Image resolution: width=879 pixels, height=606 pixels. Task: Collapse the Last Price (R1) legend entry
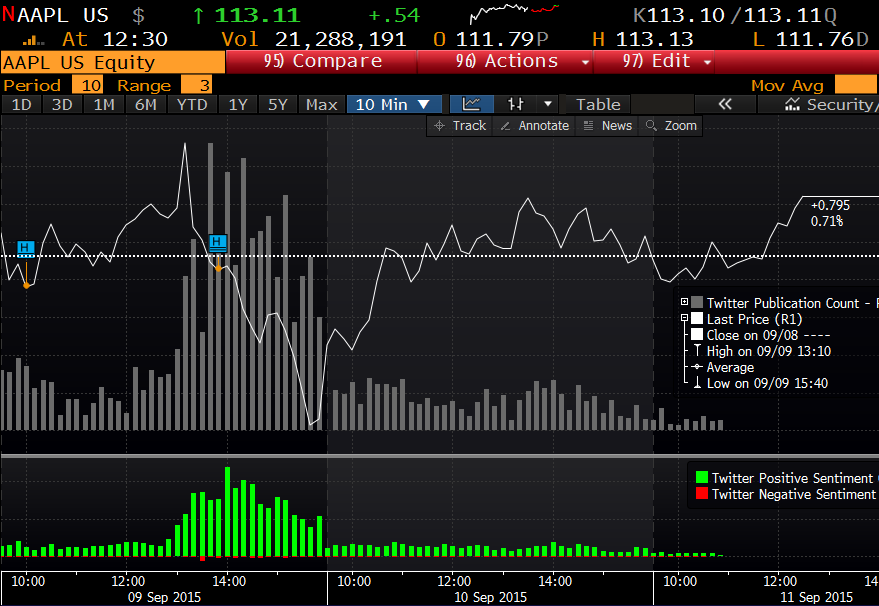pos(684,318)
